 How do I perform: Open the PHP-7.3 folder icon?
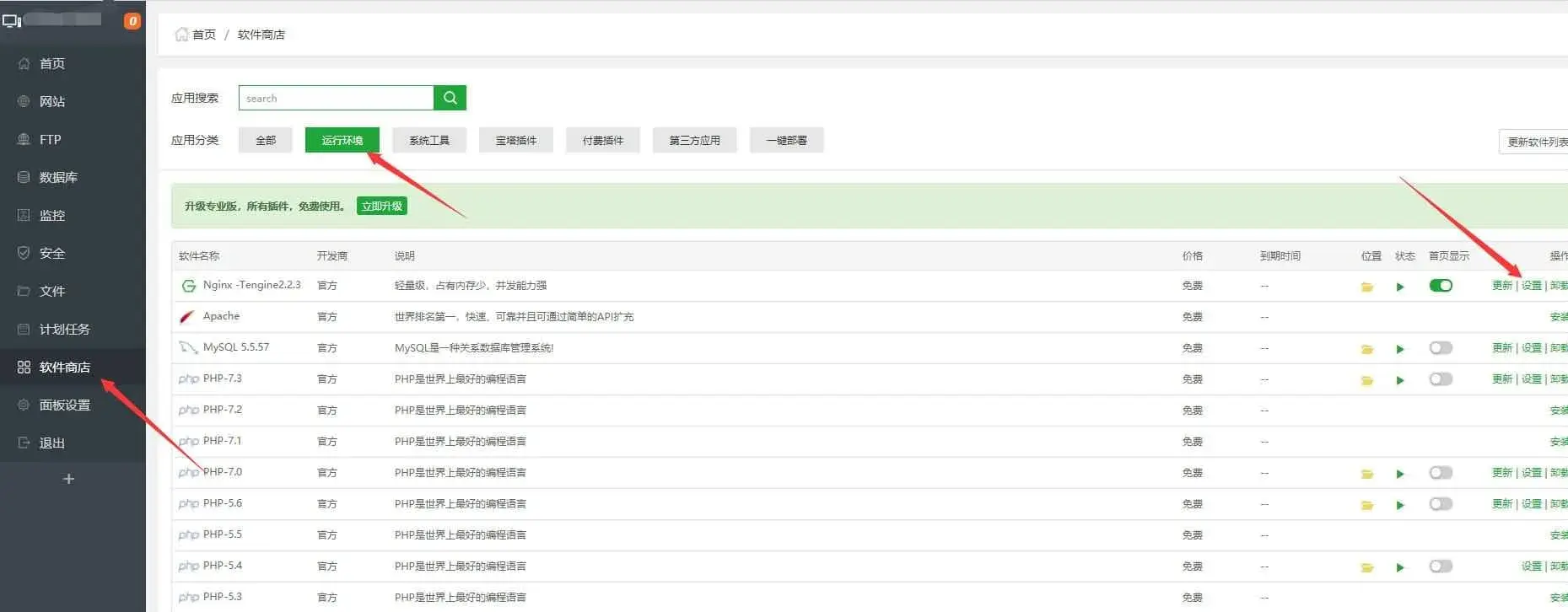pyautogui.click(x=1366, y=380)
